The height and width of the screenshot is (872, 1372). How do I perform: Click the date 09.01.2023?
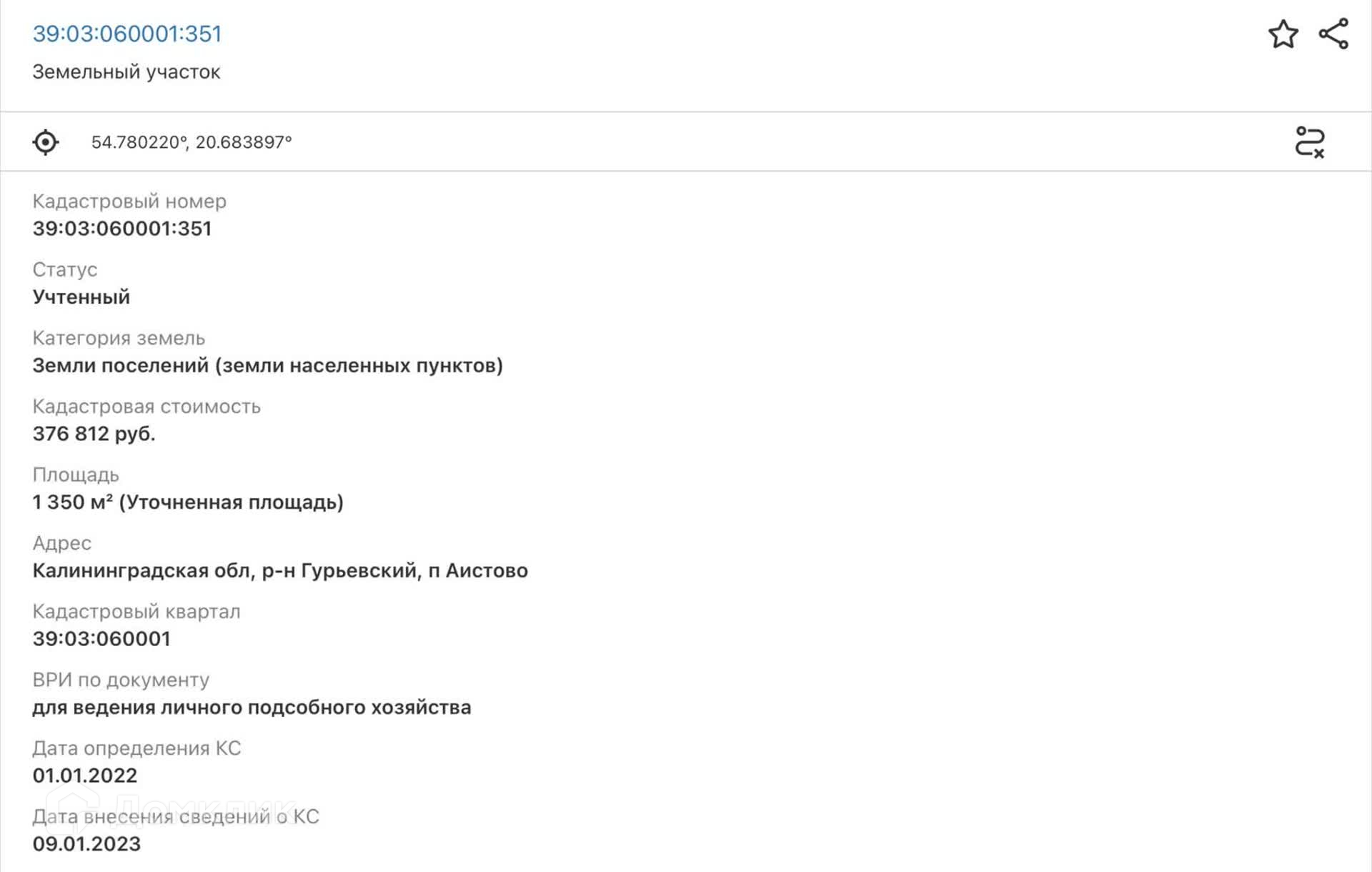tap(86, 844)
